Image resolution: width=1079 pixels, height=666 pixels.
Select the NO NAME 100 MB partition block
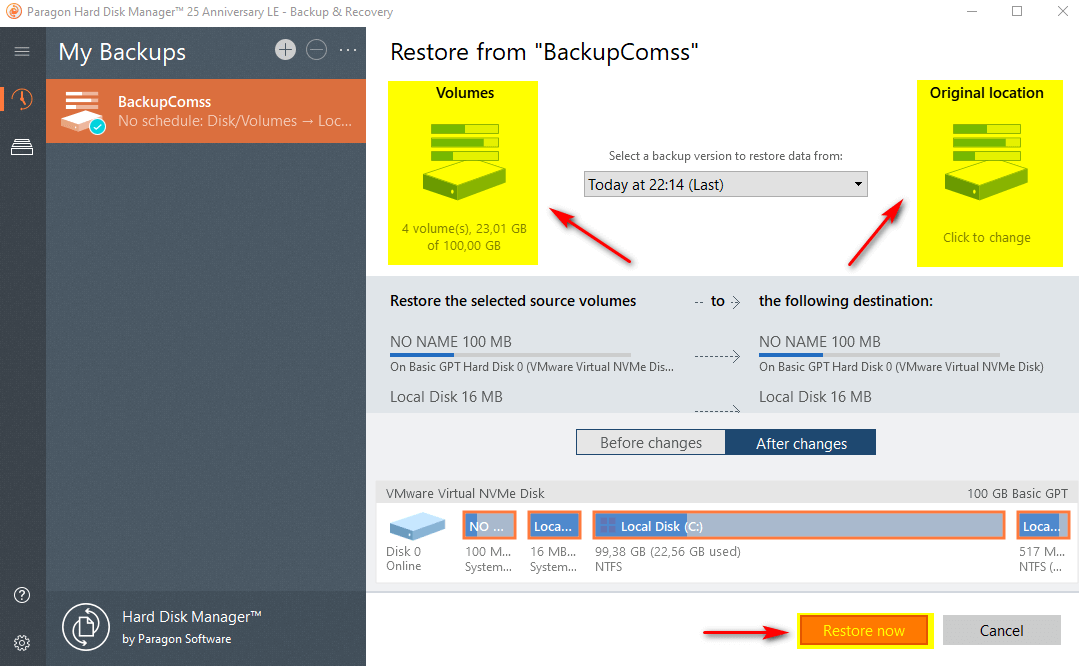[x=489, y=526]
